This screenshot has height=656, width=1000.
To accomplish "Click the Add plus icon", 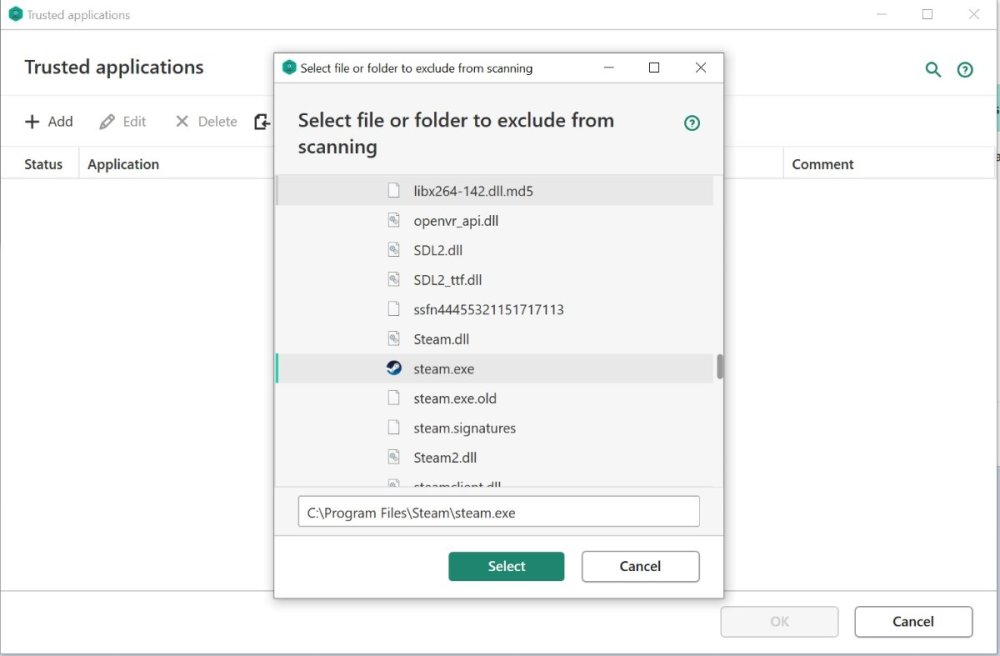I will (31, 121).
